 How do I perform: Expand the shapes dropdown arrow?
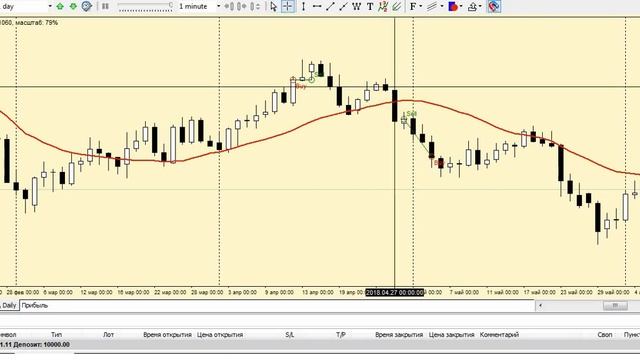(x=461, y=7)
